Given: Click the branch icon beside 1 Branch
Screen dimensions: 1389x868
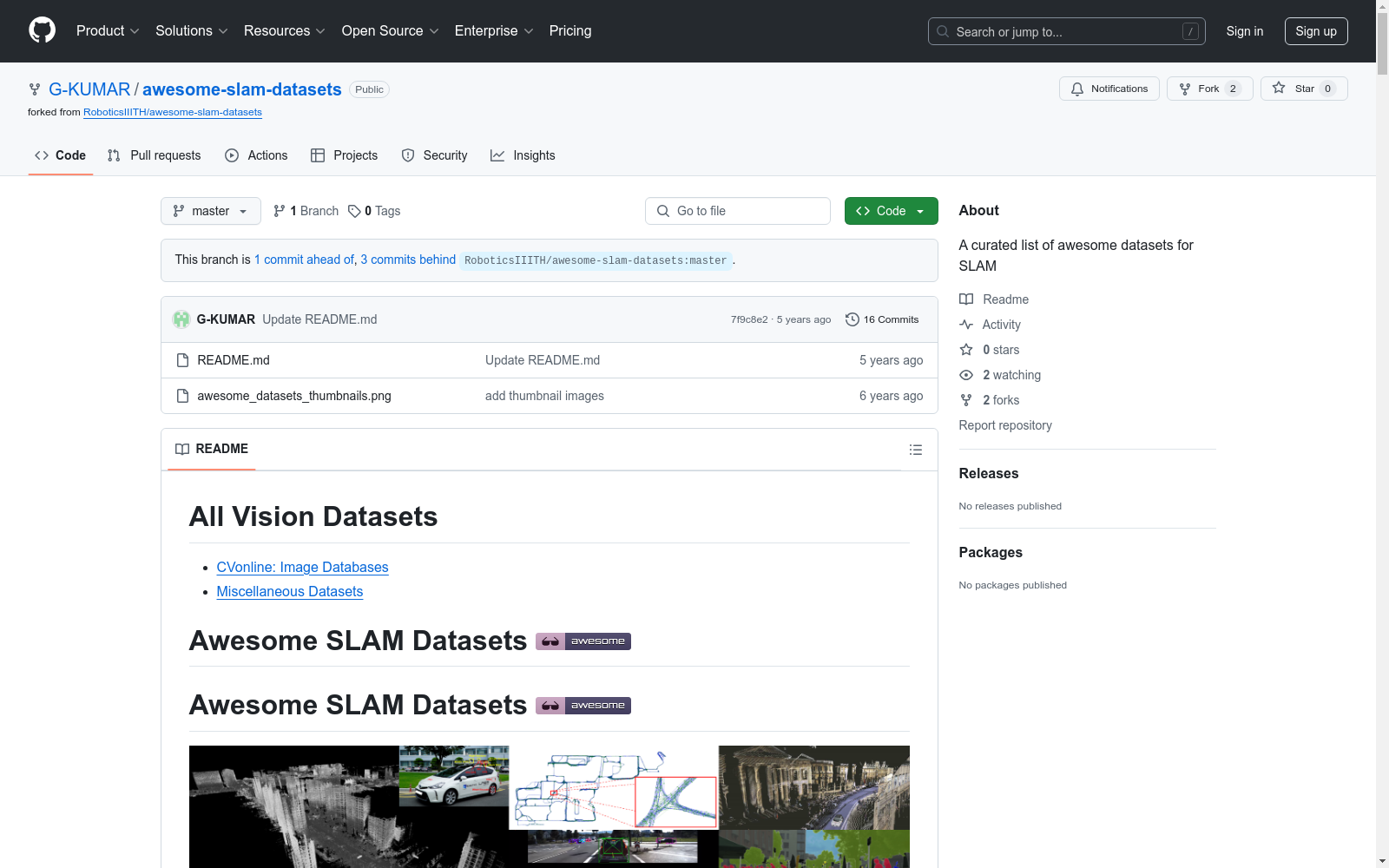Looking at the screenshot, I should 280,211.
